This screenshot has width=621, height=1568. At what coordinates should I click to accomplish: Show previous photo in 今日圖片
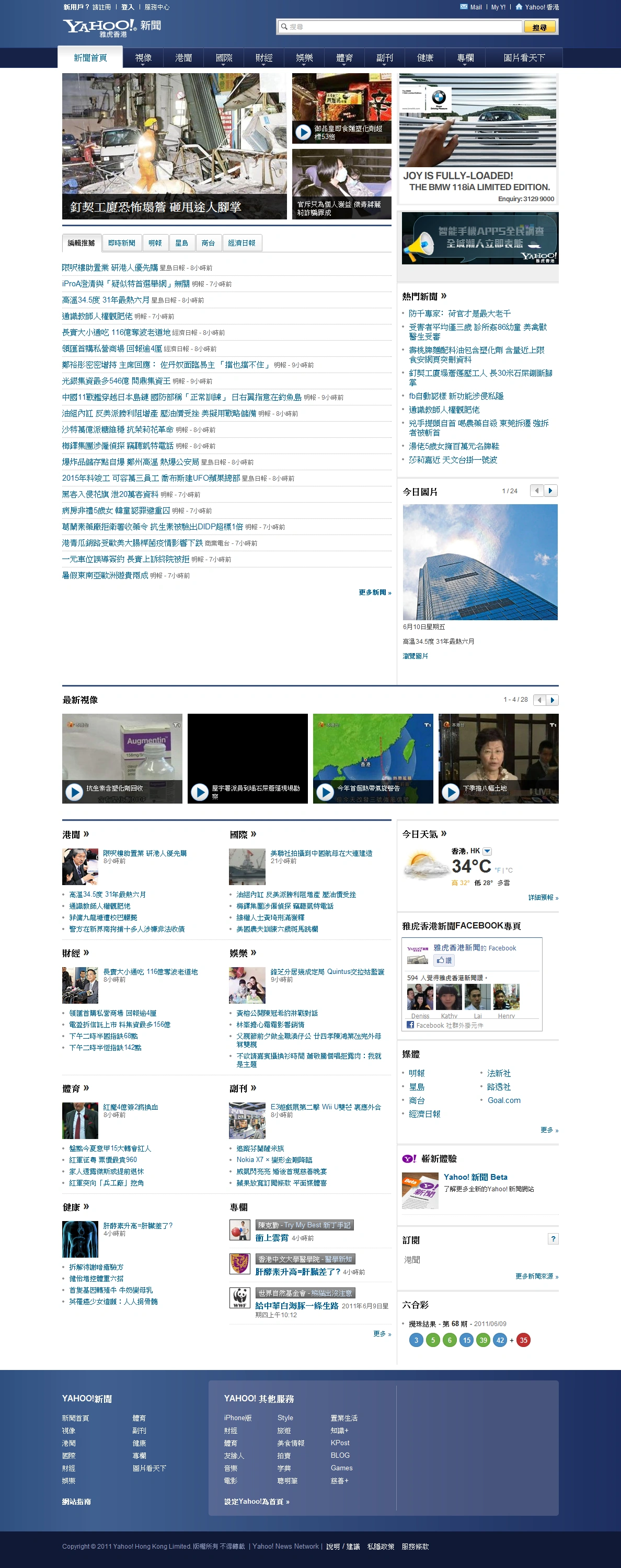point(537,491)
